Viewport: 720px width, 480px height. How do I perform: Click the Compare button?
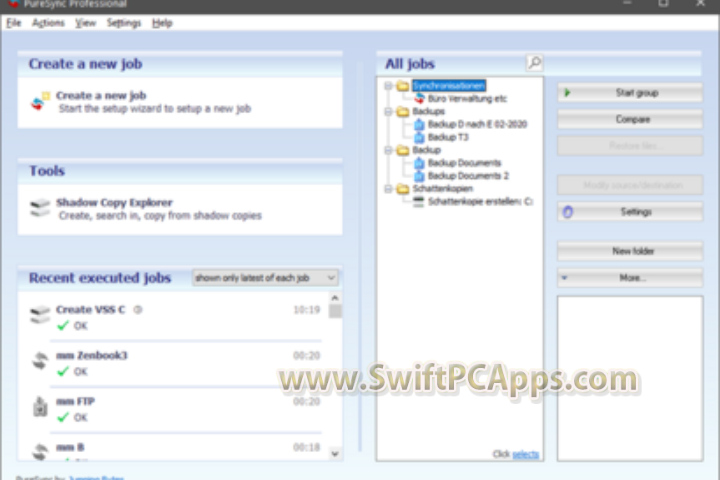tap(630, 119)
